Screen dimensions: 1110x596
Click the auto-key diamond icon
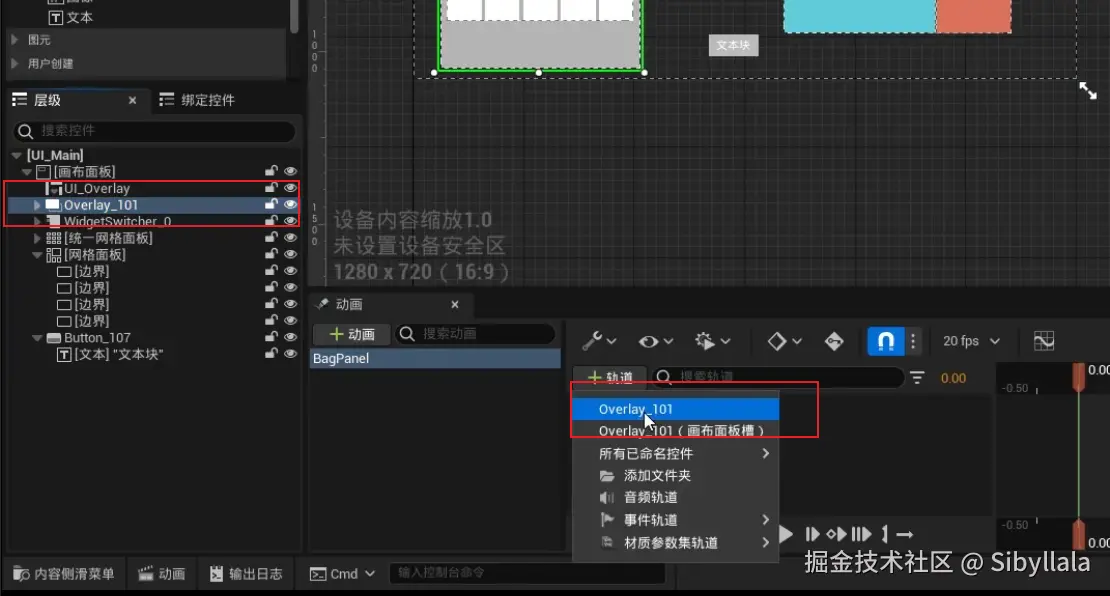pyautogui.click(x=834, y=341)
